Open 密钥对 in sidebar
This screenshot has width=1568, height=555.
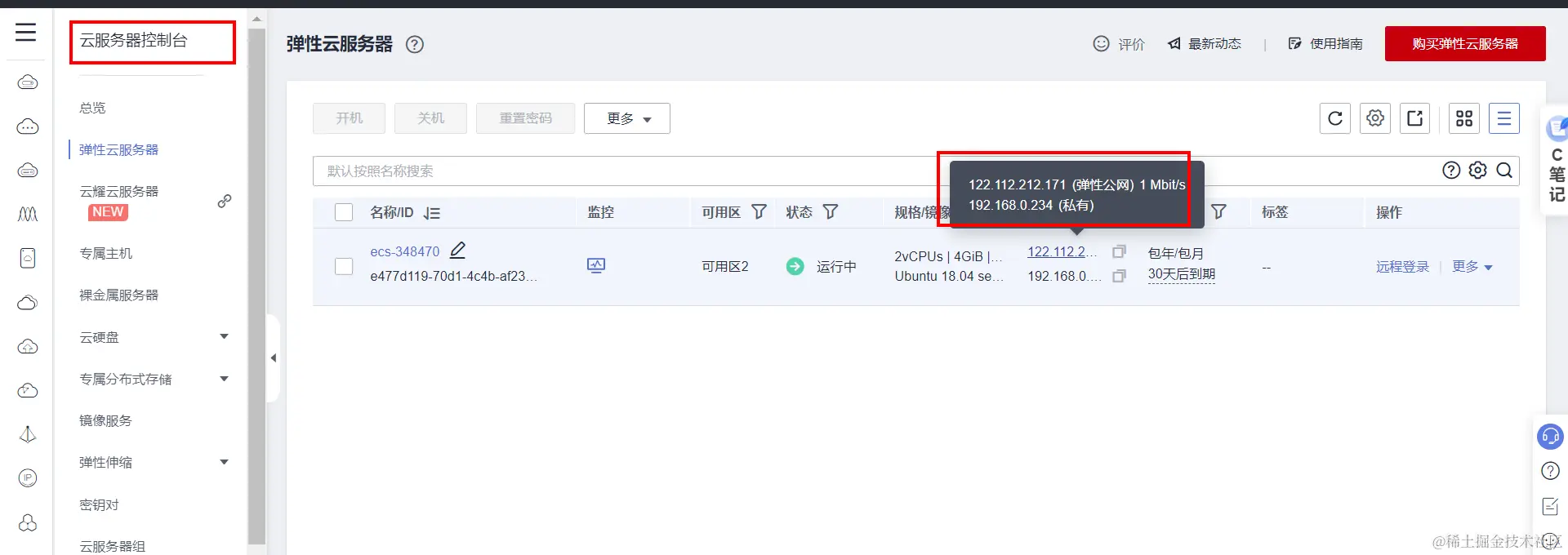[99, 505]
